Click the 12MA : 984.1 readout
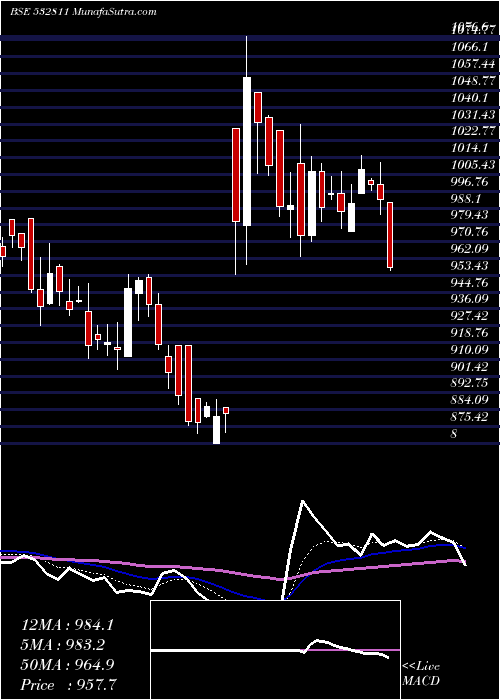This screenshot has width=500, height=700. 67,625
